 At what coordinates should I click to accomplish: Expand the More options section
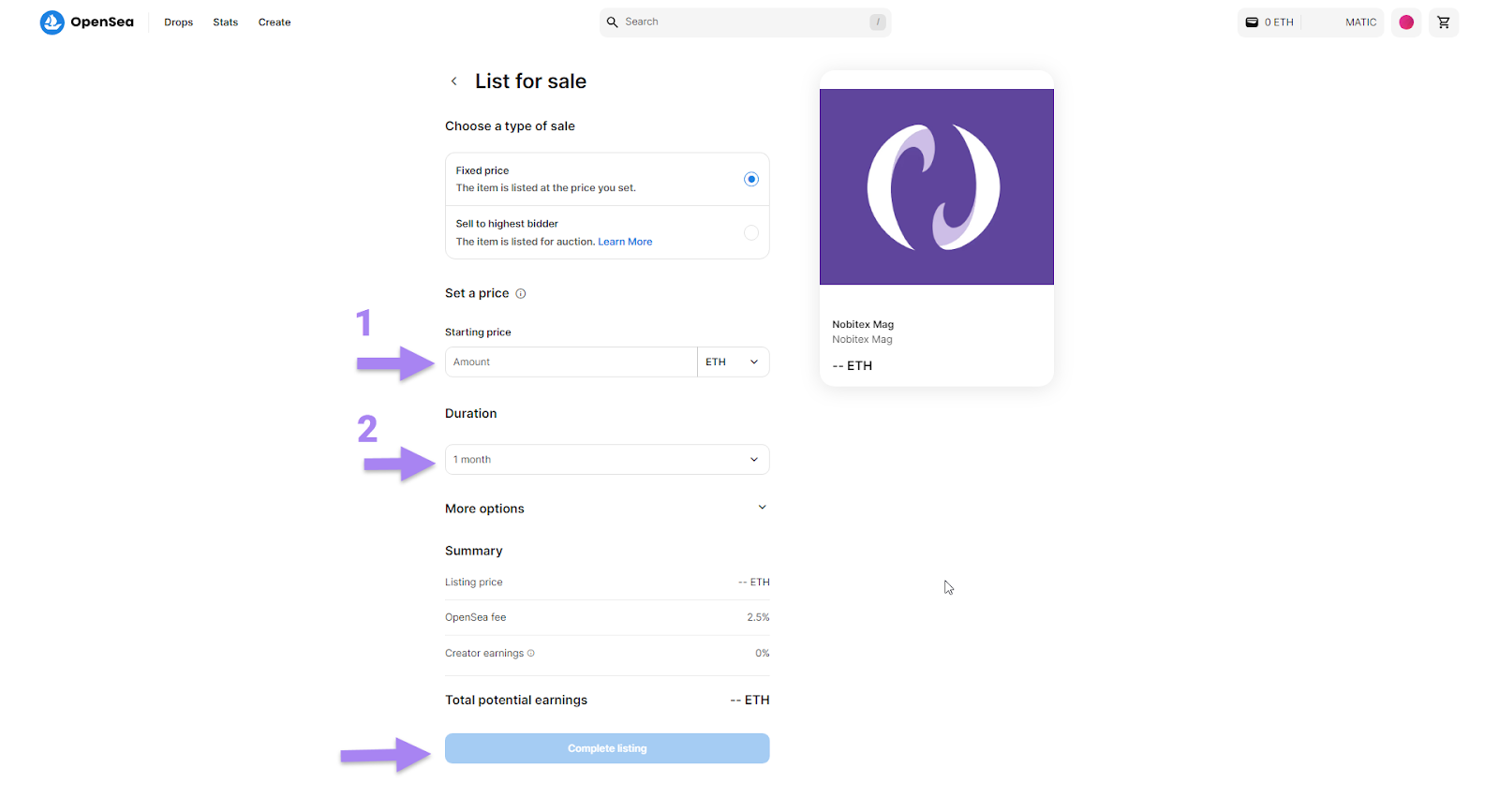point(762,508)
